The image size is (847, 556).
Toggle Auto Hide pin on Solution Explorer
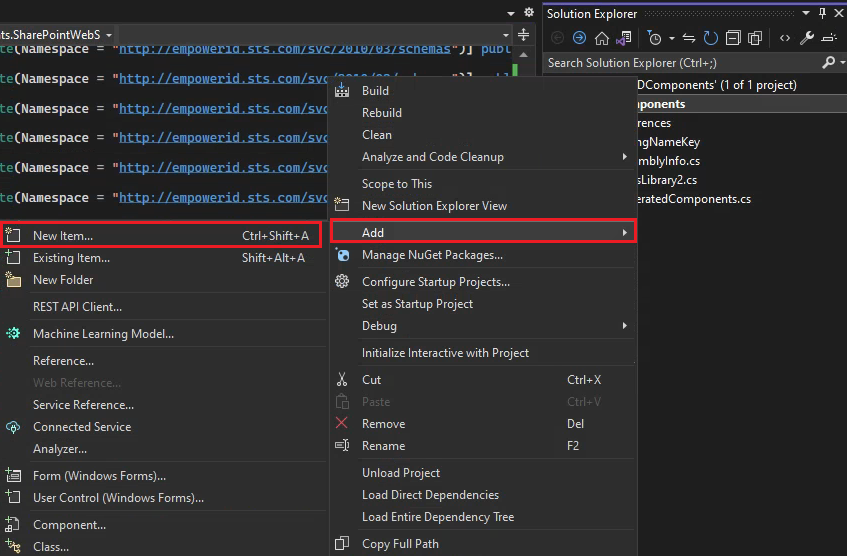[822, 14]
